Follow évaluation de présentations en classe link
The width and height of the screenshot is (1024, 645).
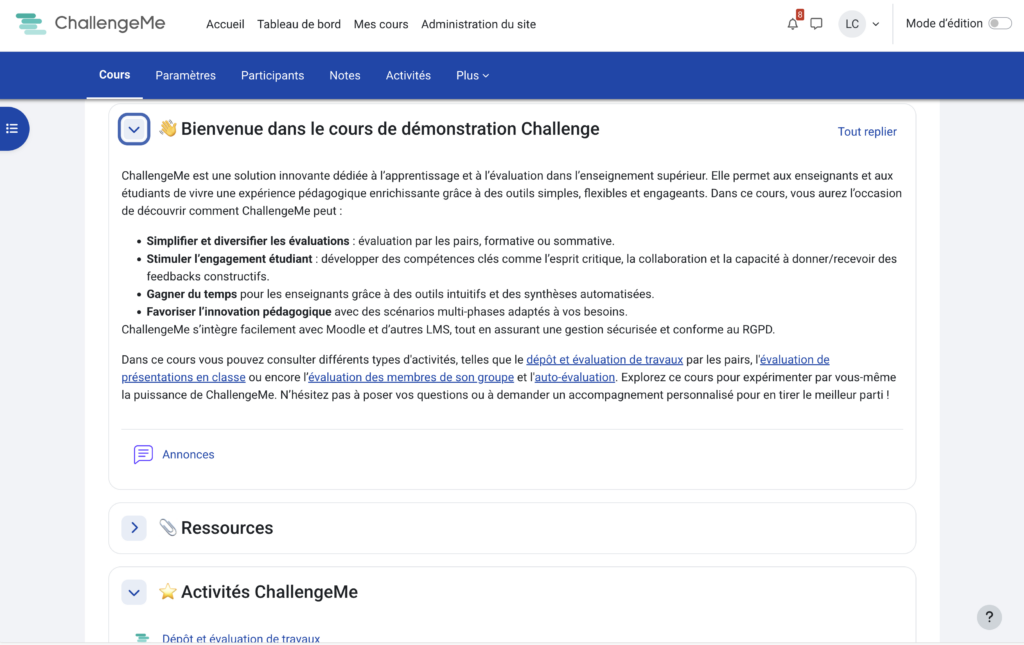(x=795, y=360)
